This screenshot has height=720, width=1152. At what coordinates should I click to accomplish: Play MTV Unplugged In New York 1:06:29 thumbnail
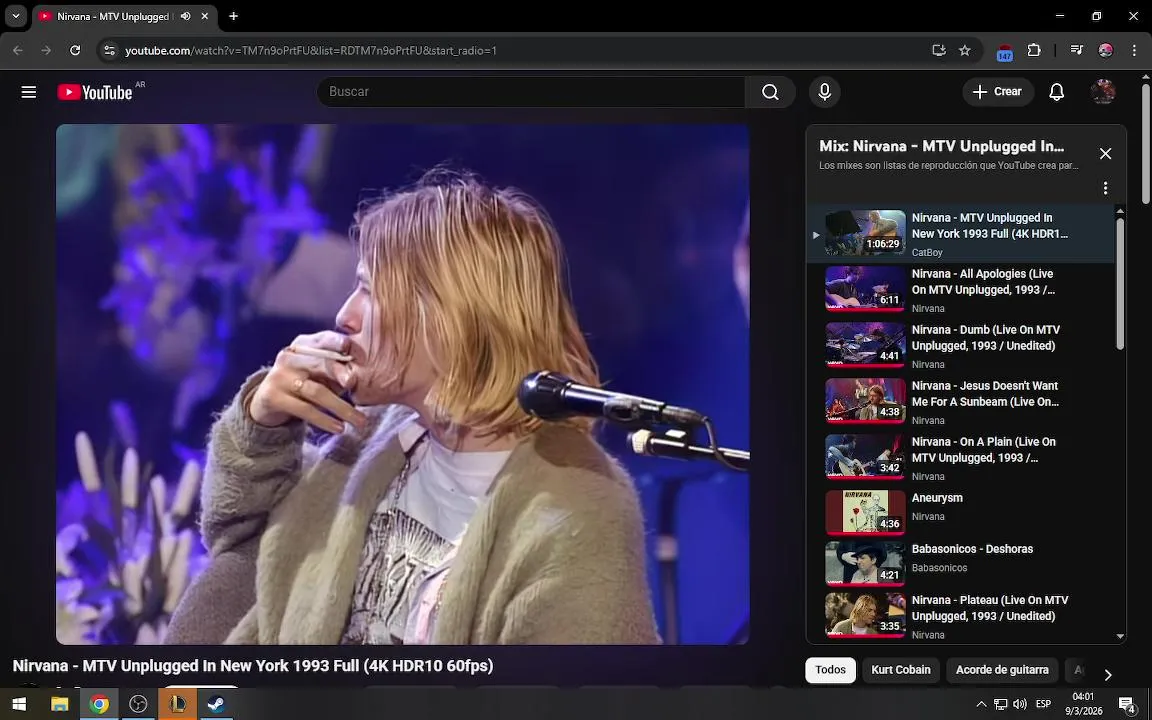point(865,232)
